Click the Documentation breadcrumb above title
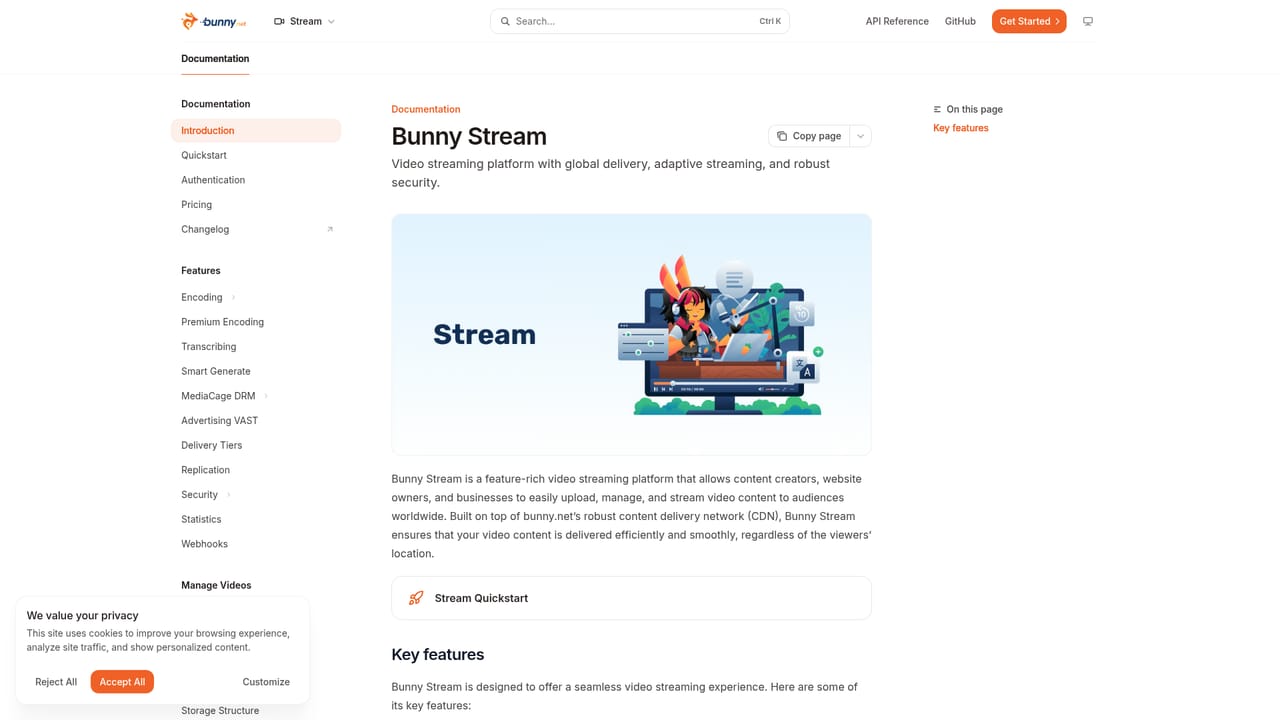This screenshot has width=1280, height=720. 426,109
